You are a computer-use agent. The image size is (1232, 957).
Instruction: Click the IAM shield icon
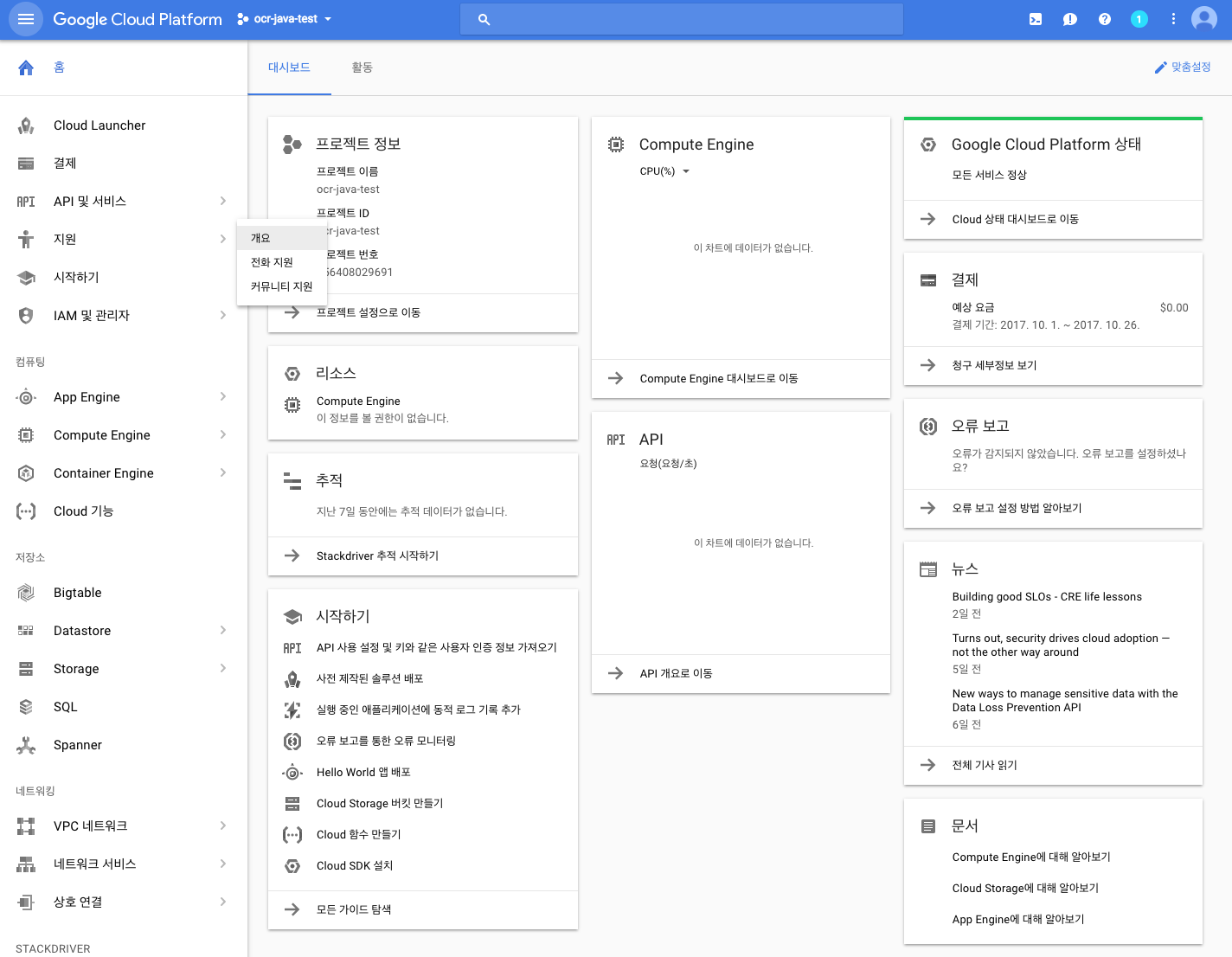[26, 316]
